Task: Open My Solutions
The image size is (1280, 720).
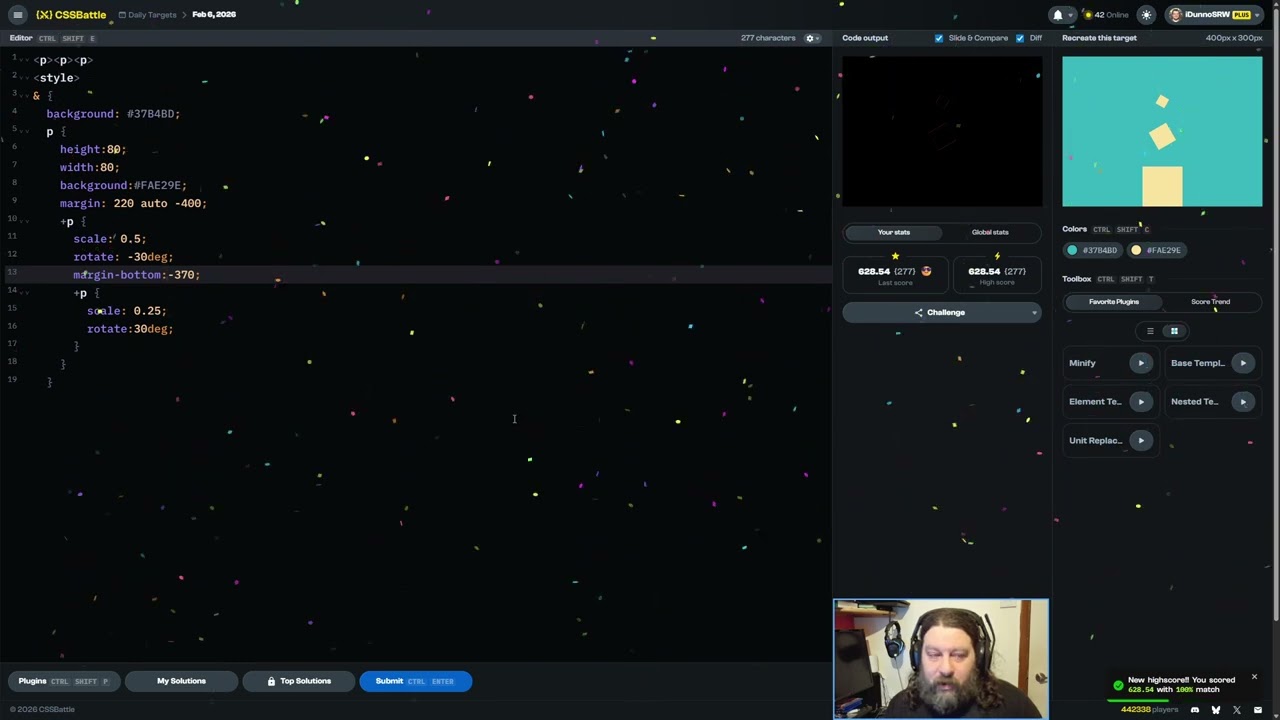Action: click(181, 681)
